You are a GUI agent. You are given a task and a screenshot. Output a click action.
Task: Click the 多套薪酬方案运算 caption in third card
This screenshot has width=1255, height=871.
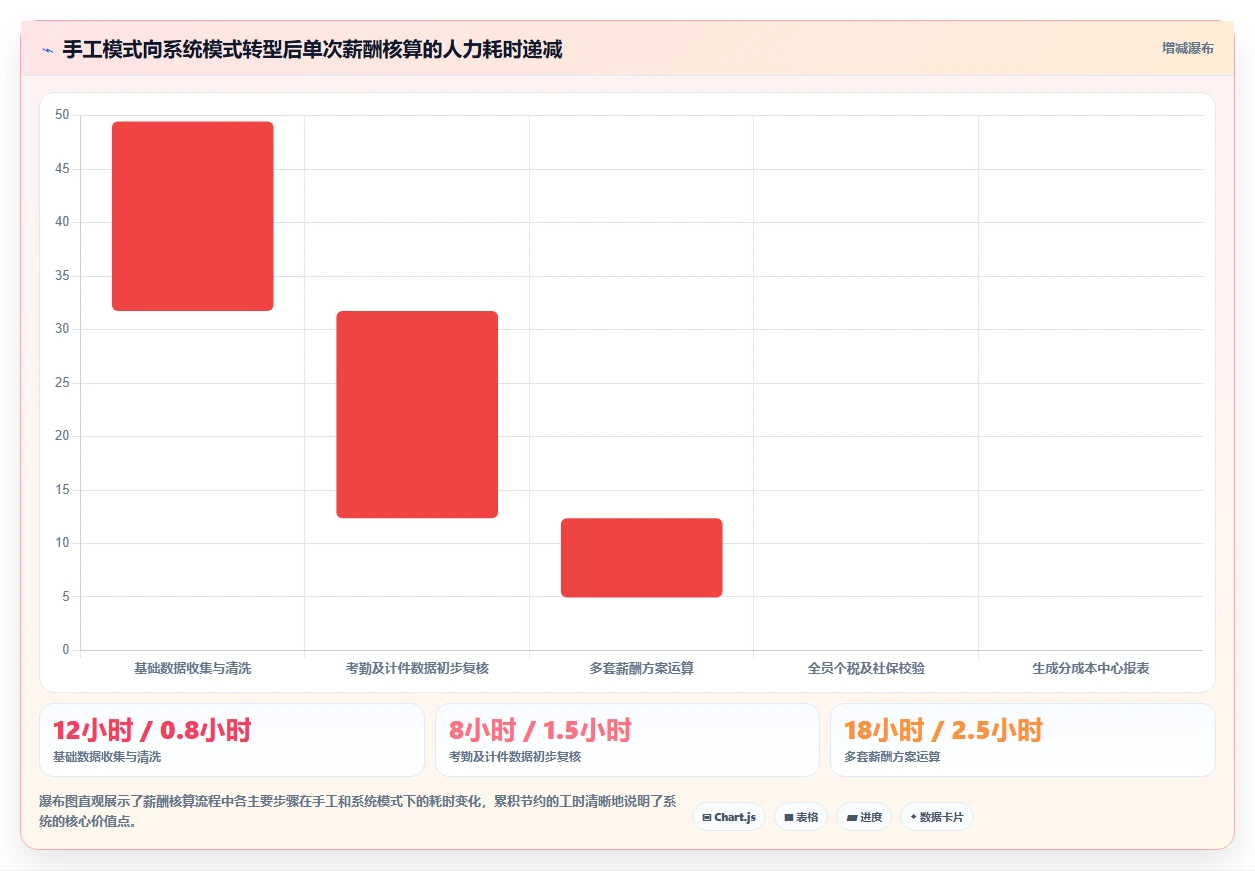pos(892,757)
